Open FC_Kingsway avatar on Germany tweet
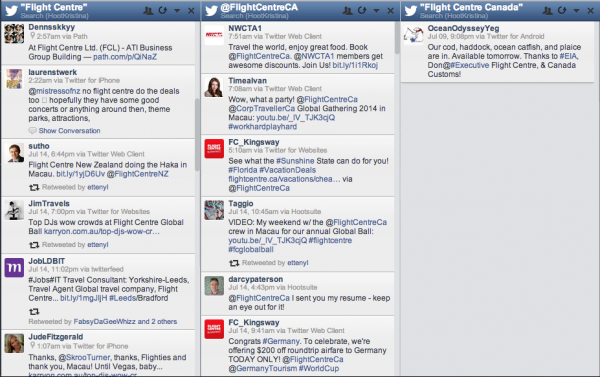Image resolution: width=600 pixels, height=377 pixels. 214,329
